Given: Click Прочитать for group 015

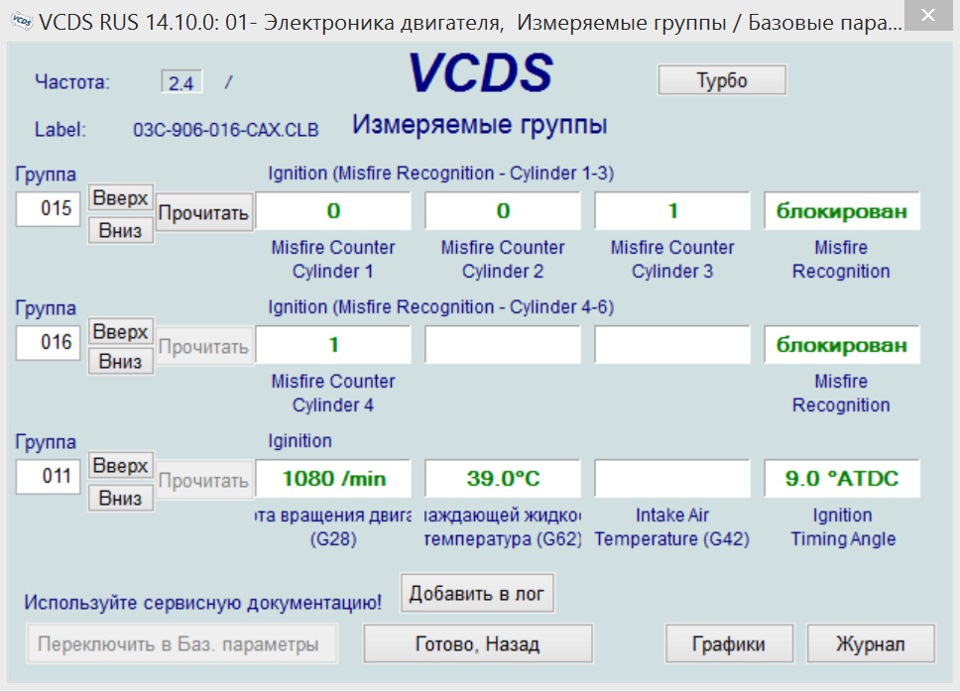Looking at the screenshot, I should [x=204, y=212].
